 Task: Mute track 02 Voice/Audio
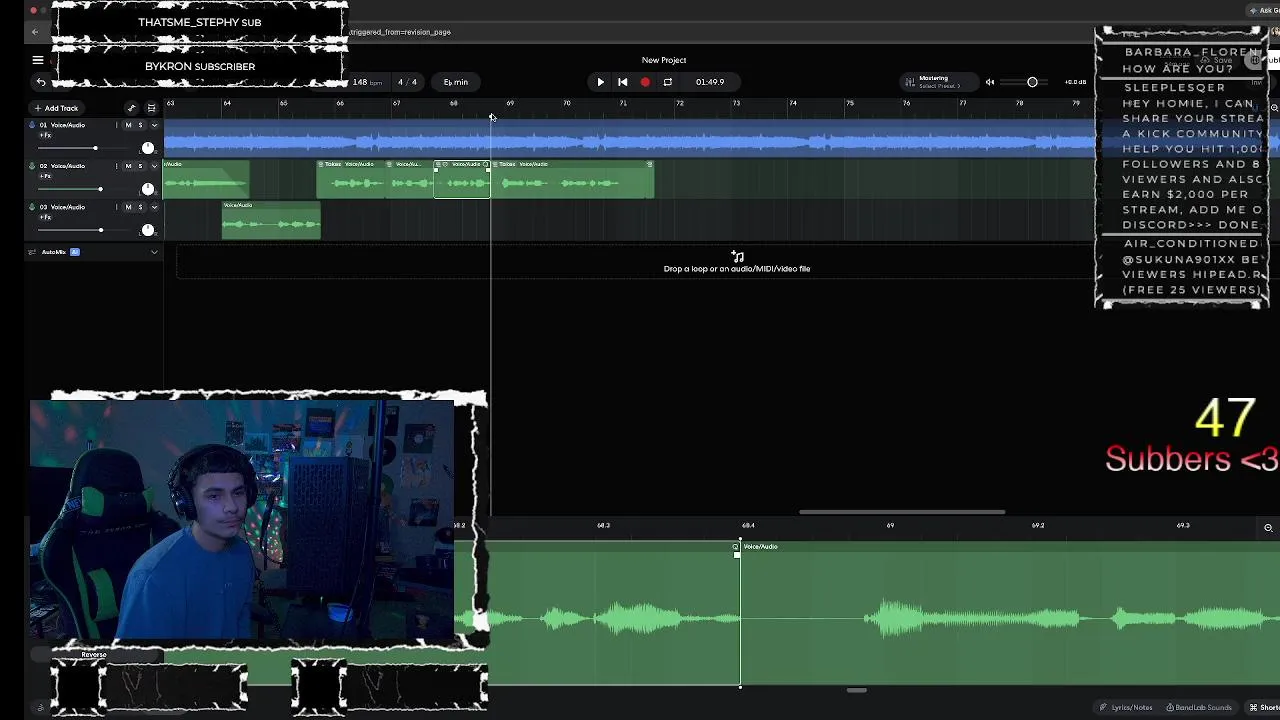point(128,166)
